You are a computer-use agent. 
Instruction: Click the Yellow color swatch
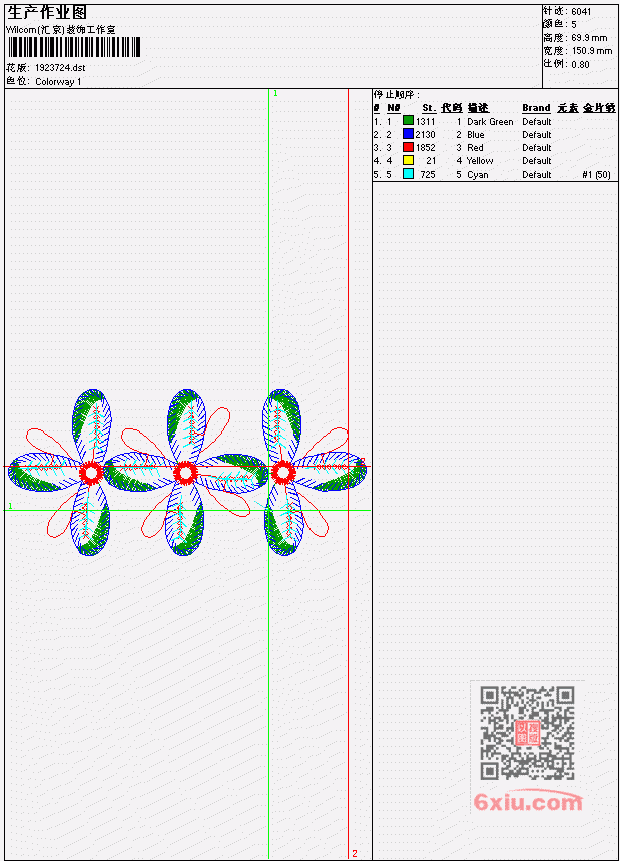[x=408, y=160]
